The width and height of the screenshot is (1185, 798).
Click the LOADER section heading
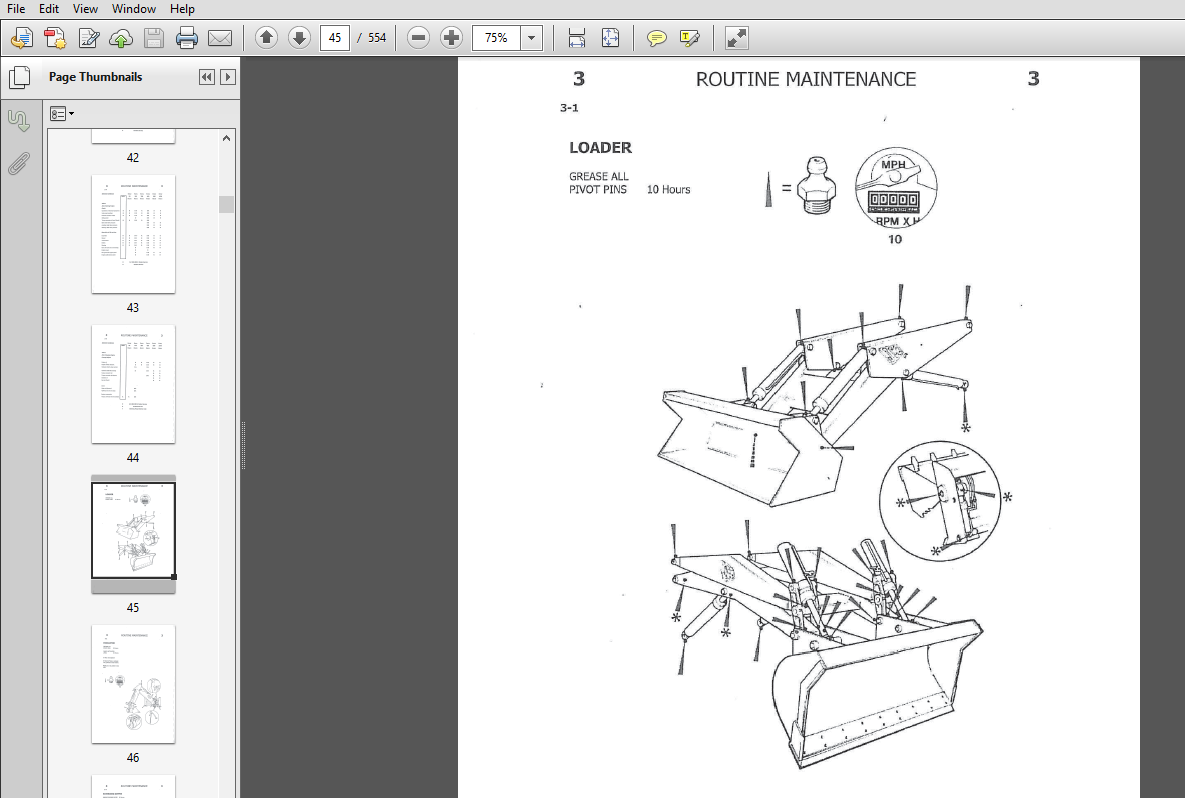[600, 148]
